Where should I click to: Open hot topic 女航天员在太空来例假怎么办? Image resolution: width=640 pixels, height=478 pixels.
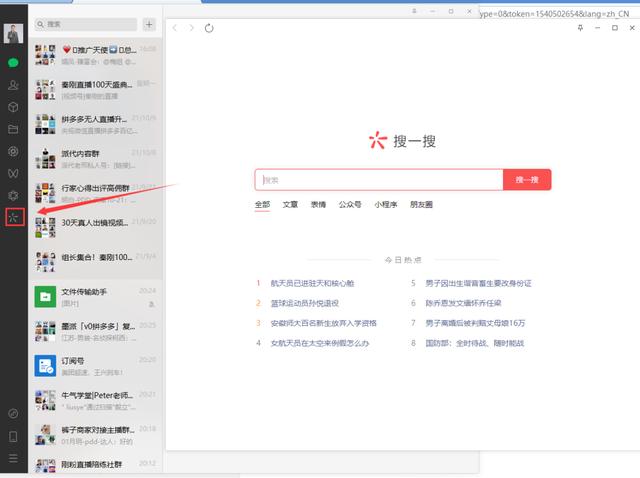click(320, 343)
